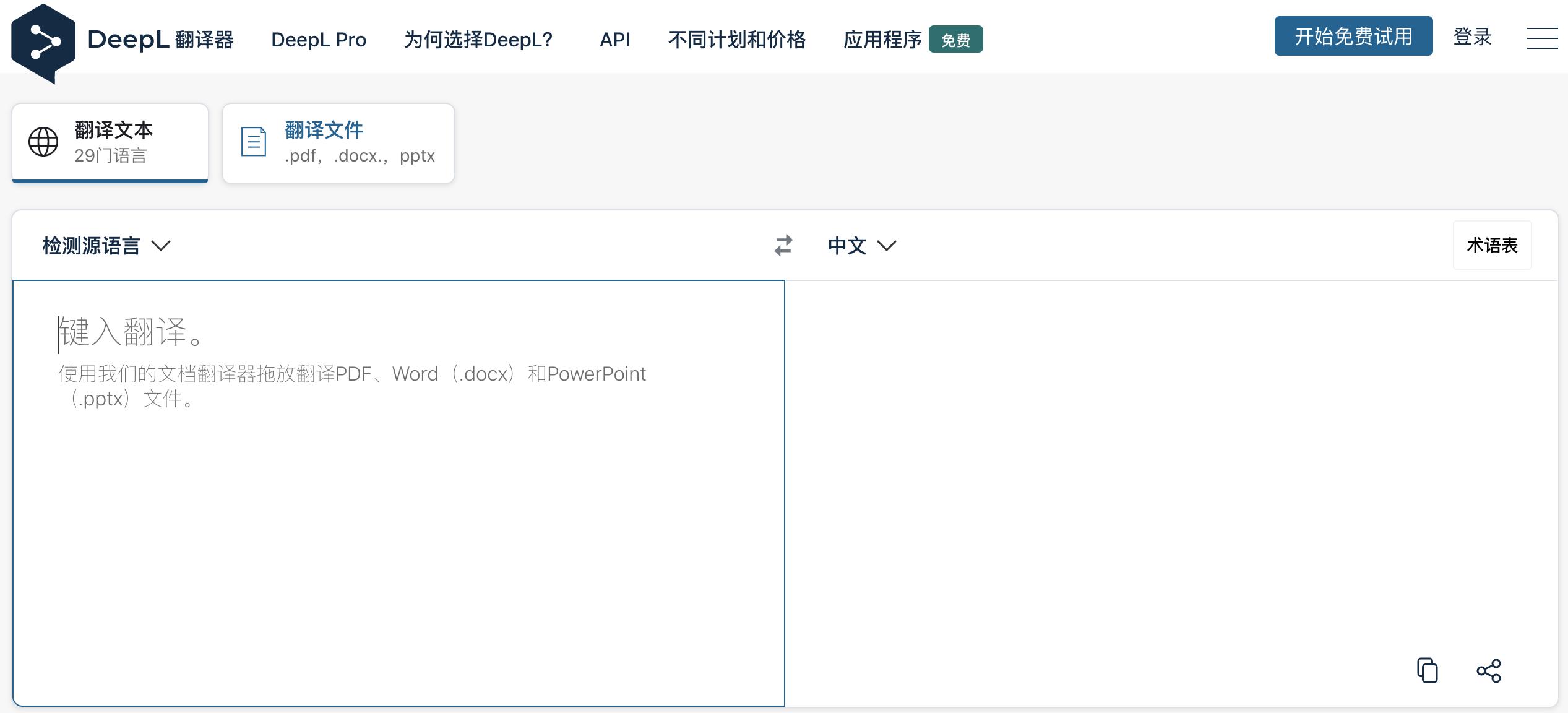Open the 术语表 glossary

tap(1492, 245)
